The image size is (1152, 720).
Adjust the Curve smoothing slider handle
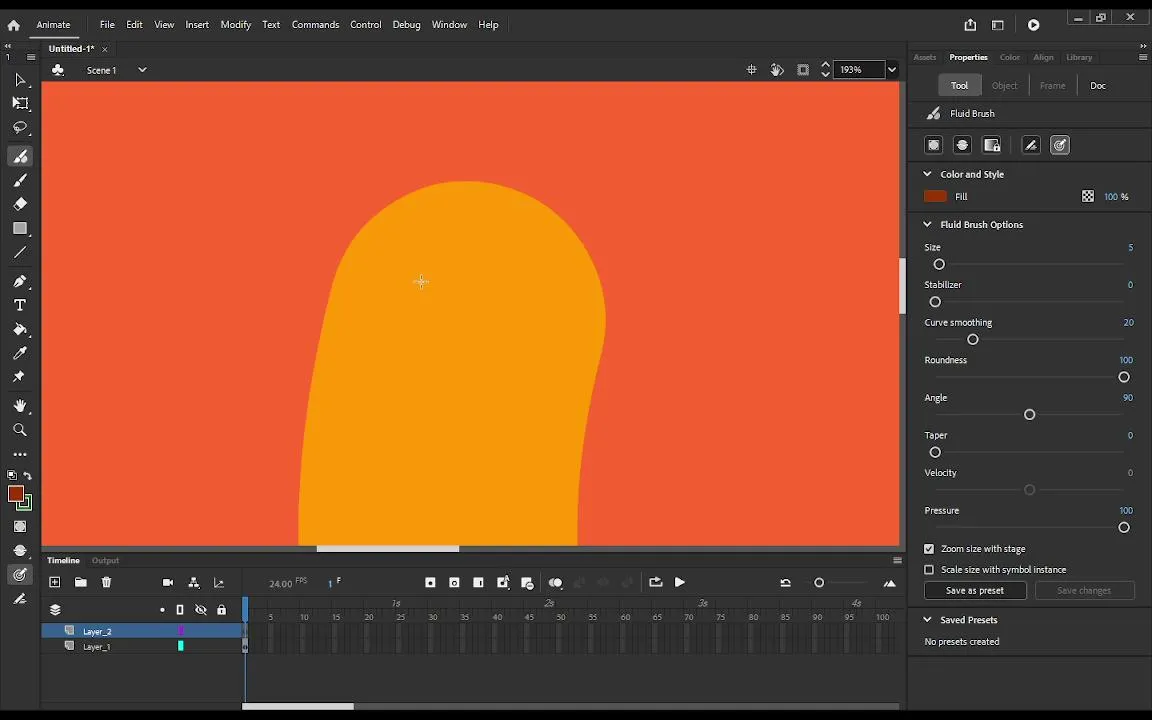point(973,339)
